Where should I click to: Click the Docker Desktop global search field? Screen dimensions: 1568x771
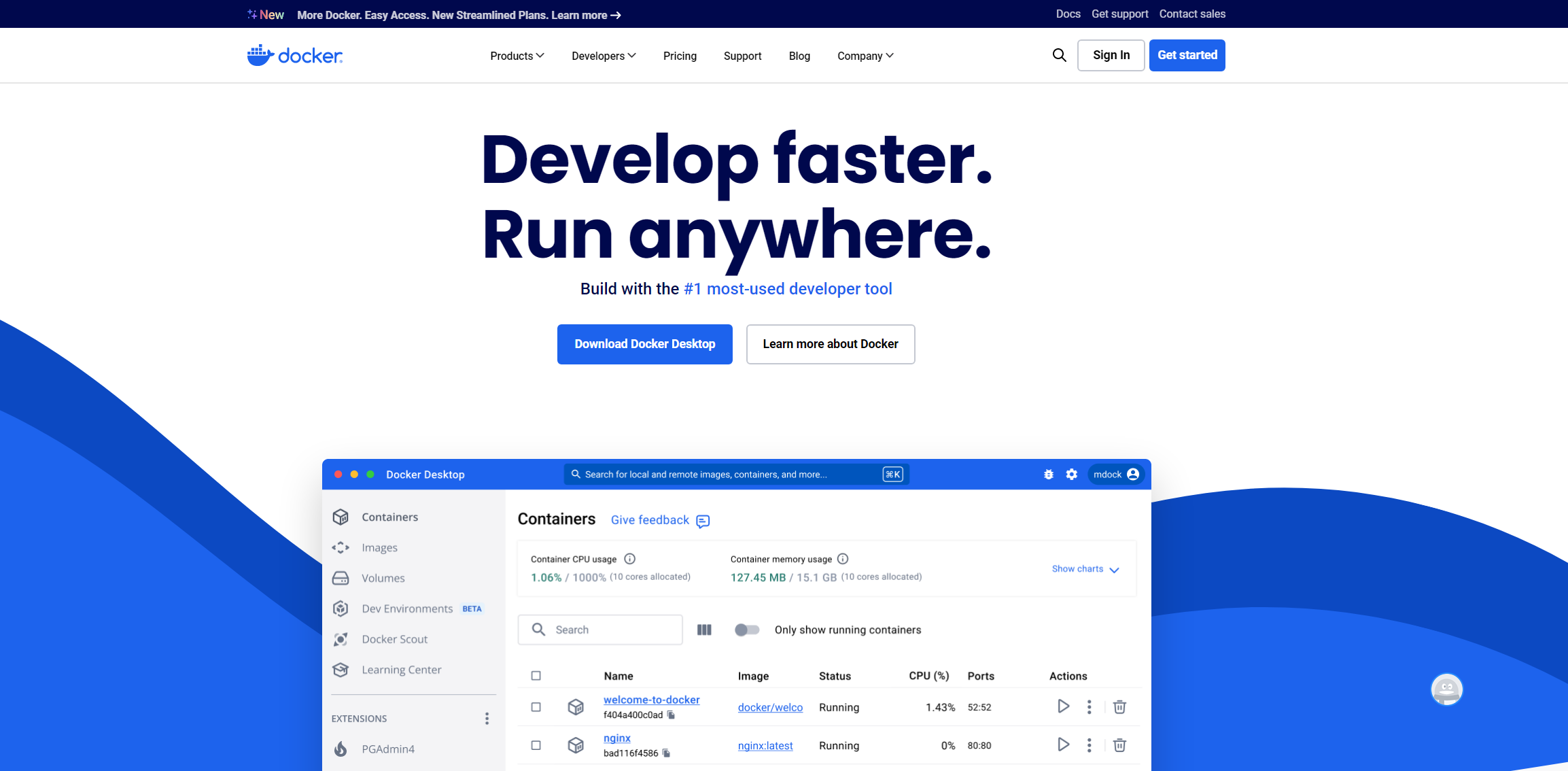[737, 475]
